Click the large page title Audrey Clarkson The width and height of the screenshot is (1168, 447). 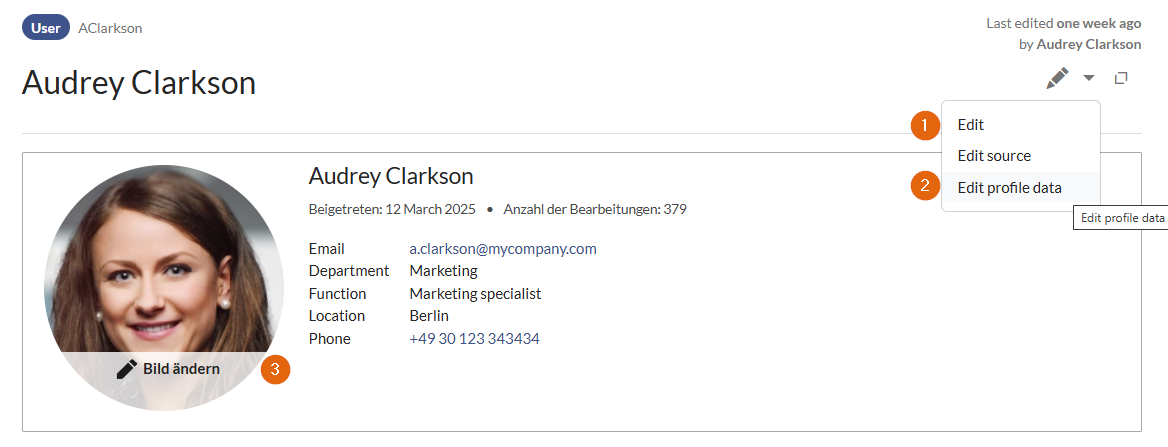139,83
